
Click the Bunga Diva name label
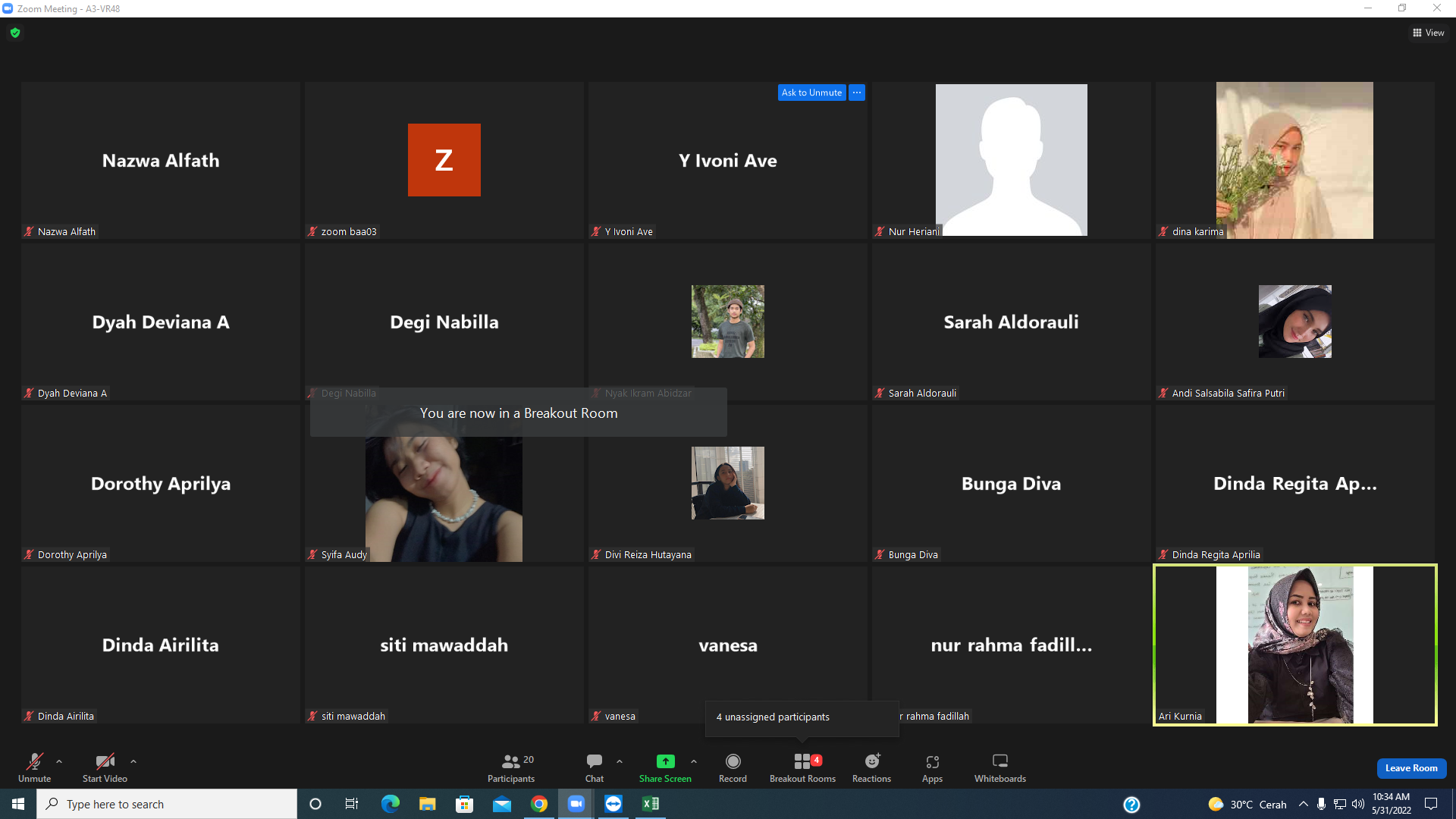point(913,554)
